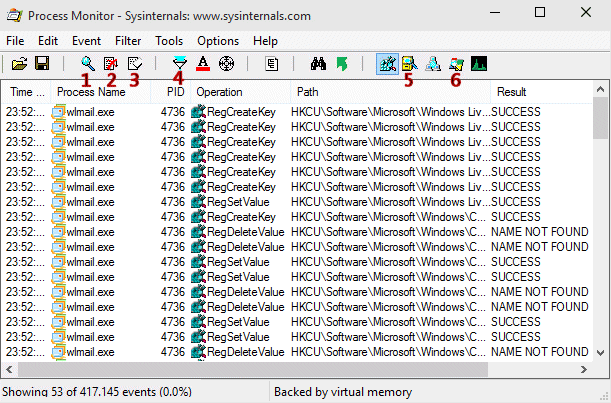Show the Process Tree via its toolbar icon
611x403 pixels.
(x=271, y=64)
